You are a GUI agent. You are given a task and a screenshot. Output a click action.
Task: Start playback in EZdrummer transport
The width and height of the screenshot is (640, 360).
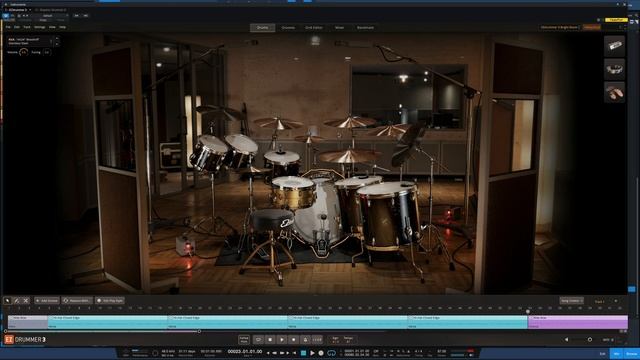click(282, 339)
